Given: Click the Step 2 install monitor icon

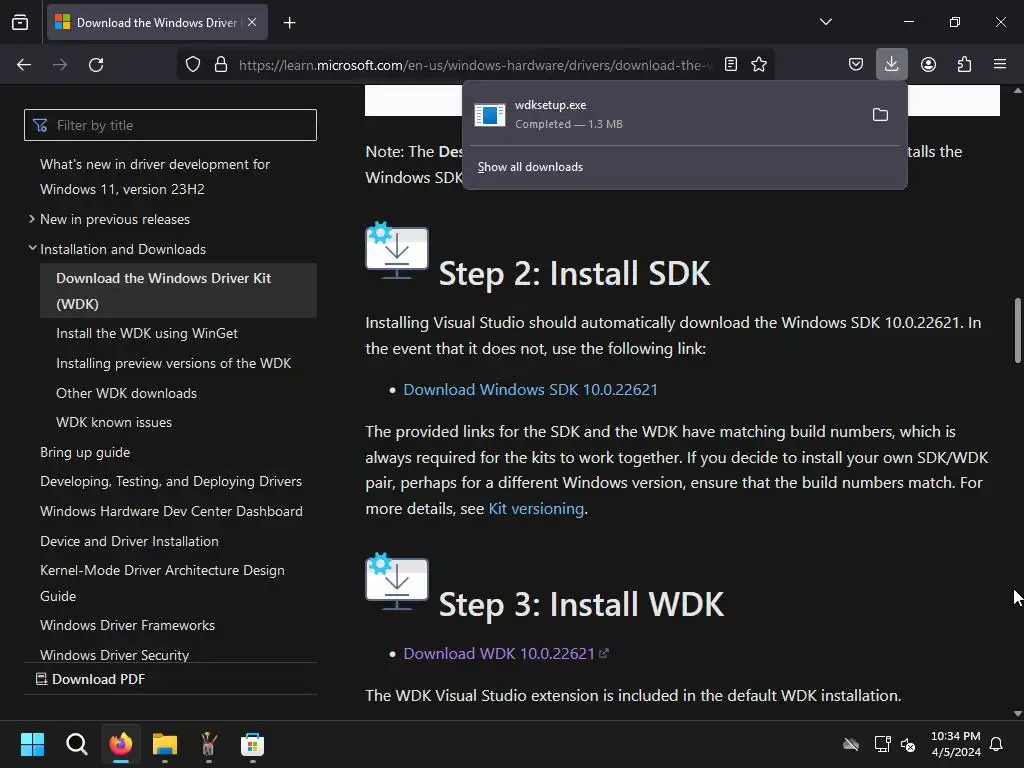Looking at the screenshot, I should pos(397,251).
